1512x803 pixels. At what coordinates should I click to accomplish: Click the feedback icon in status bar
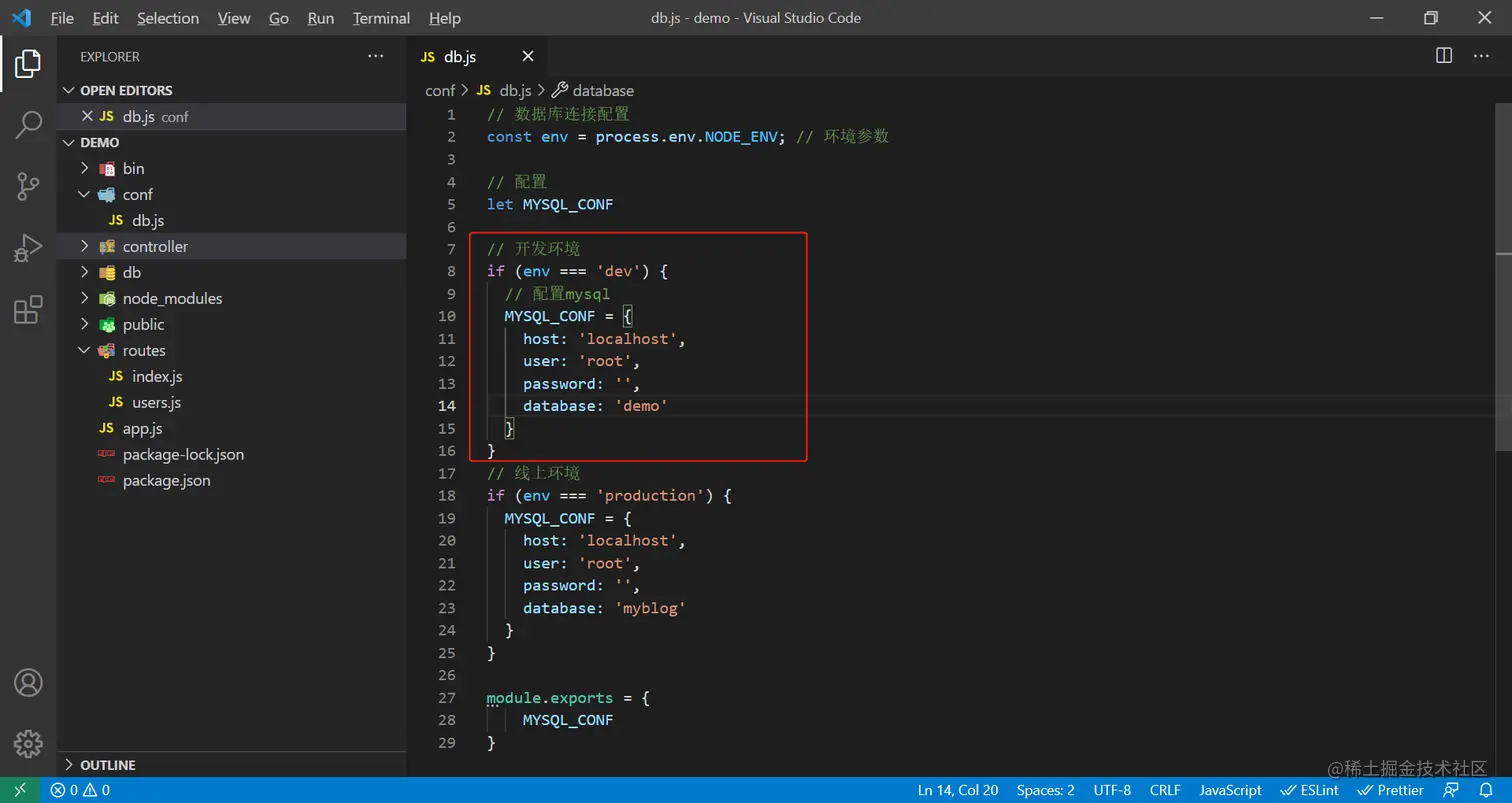(x=1452, y=790)
